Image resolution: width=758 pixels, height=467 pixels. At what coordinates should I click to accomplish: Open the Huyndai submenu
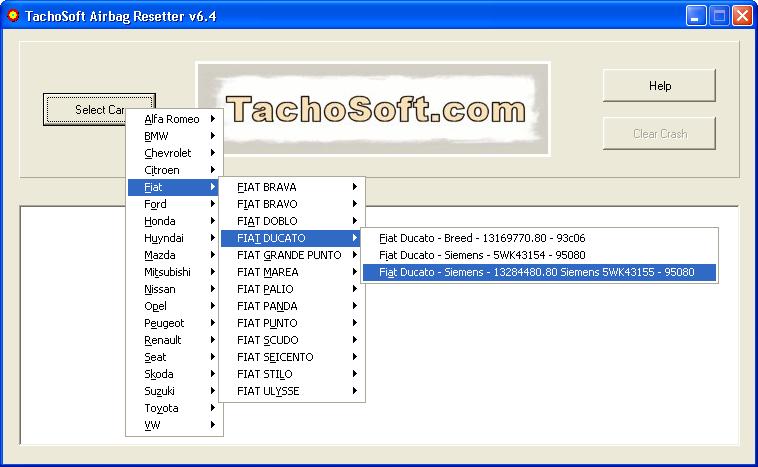tap(173, 238)
